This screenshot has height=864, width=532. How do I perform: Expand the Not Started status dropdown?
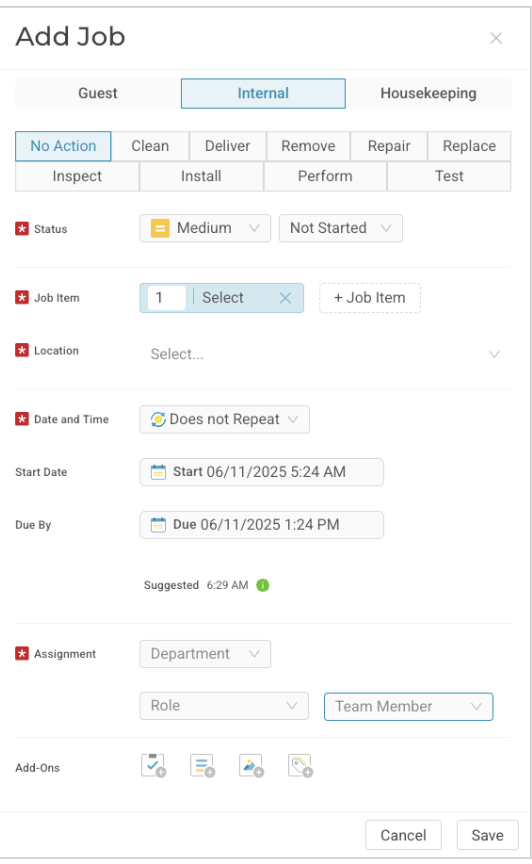[341, 228]
